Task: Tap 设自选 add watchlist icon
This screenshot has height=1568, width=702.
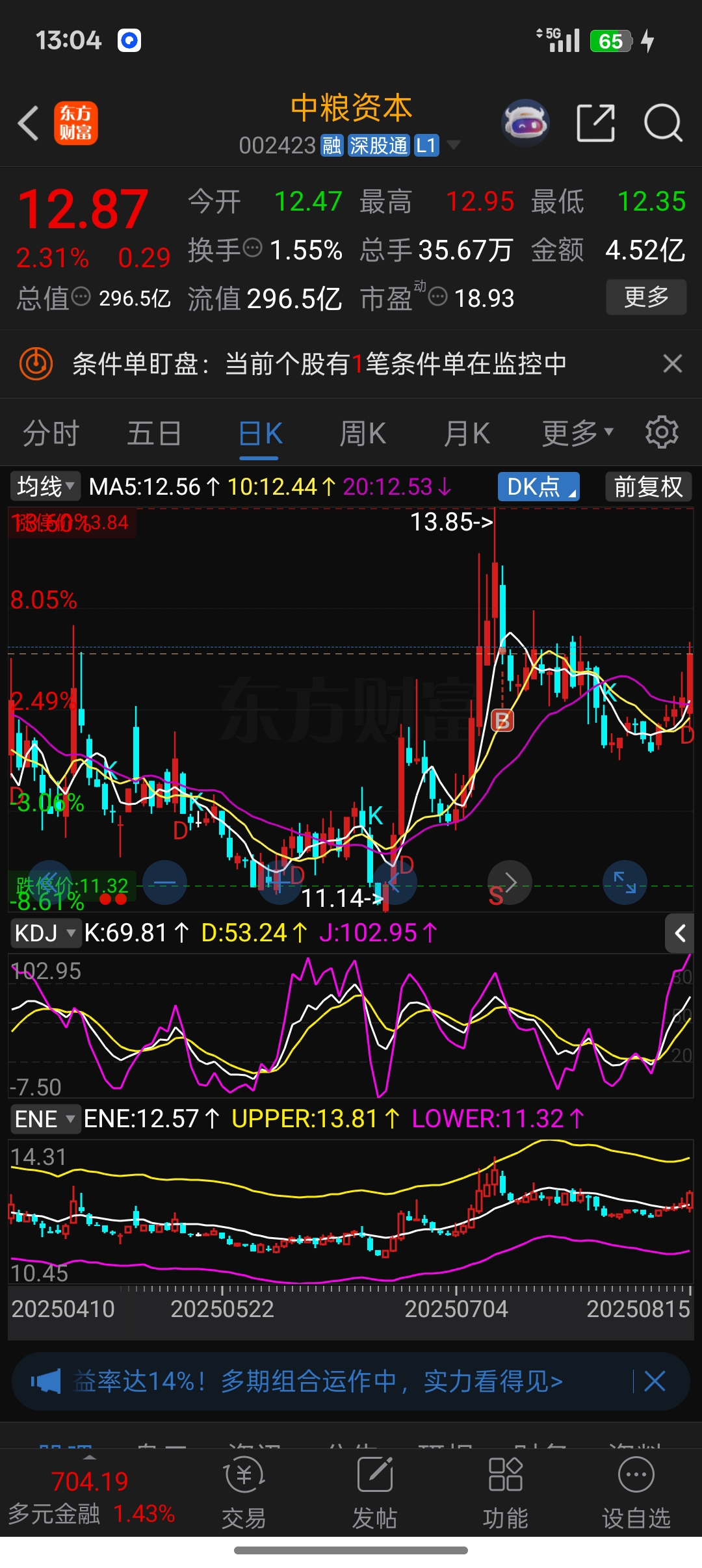Action: click(636, 1493)
